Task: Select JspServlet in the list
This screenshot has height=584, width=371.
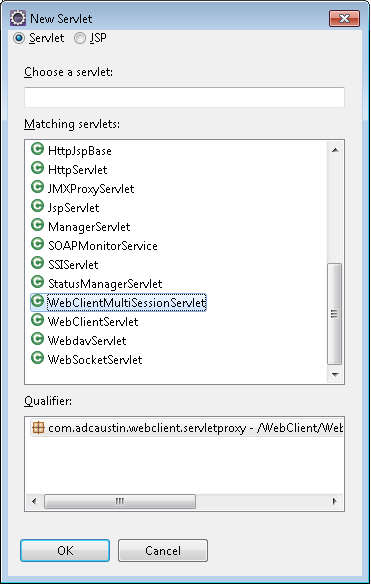Action: coord(74,208)
